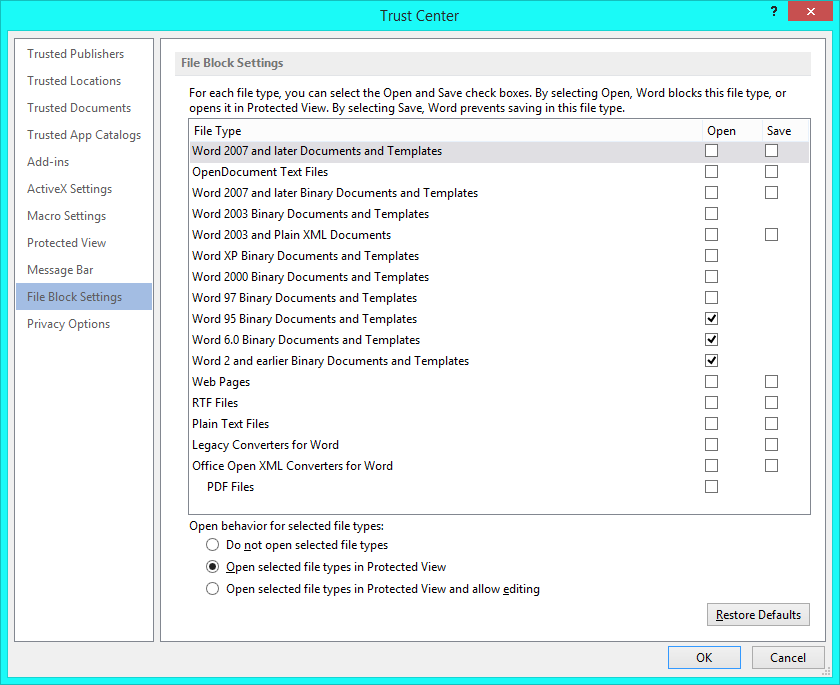Check Save for RTF Files
840x685 pixels.
tap(771, 403)
